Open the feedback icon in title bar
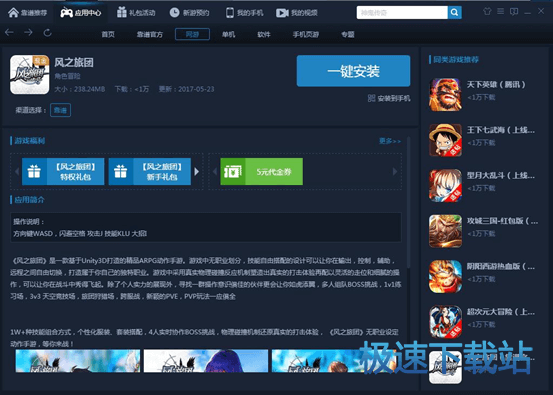The height and width of the screenshot is (395, 553). point(514,11)
